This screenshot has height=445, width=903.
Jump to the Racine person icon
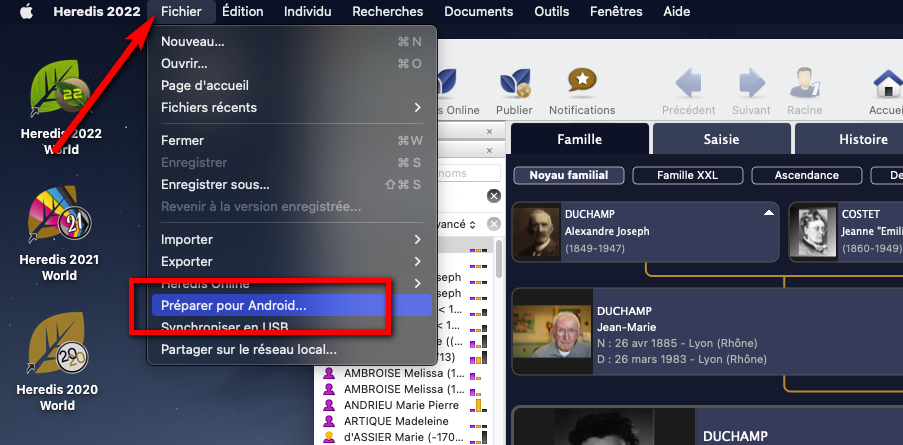coord(803,83)
